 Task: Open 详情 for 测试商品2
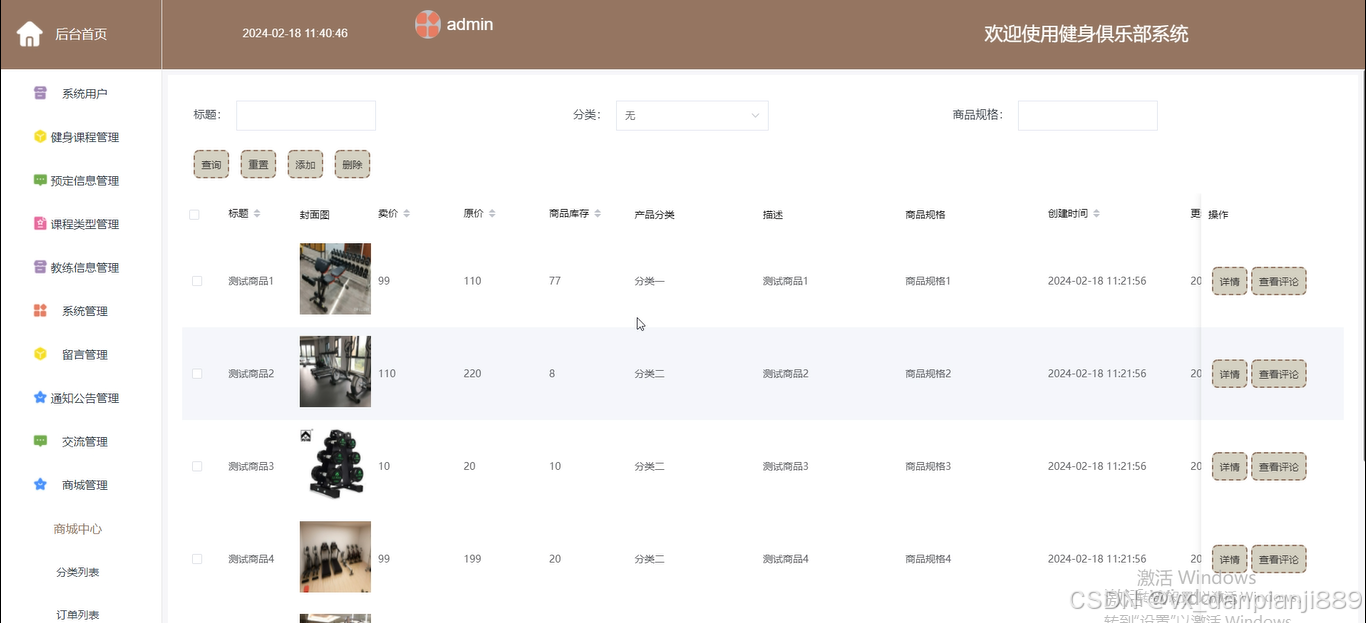pos(1230,374)
